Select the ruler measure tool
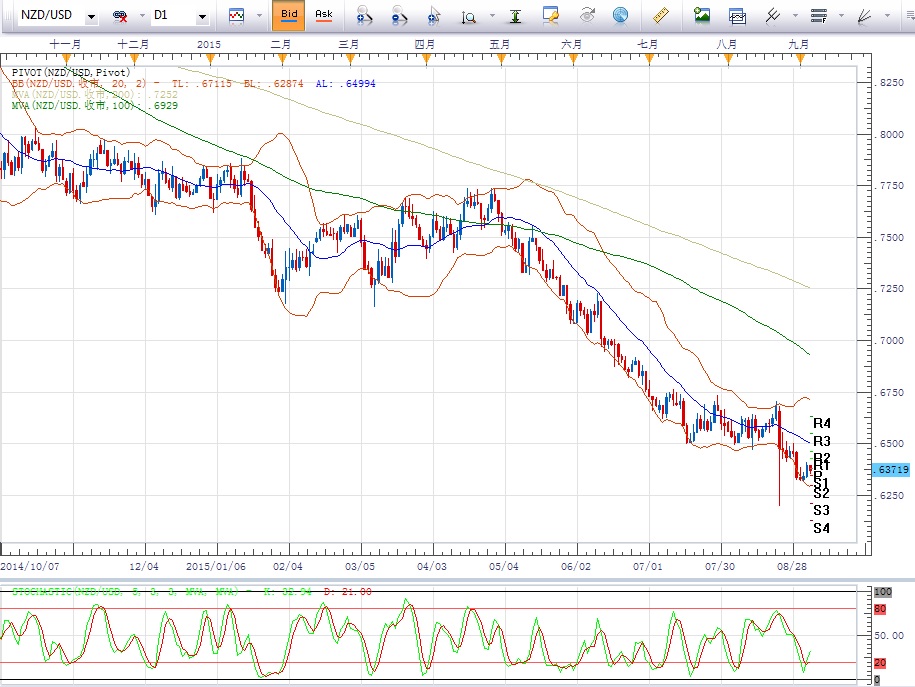 [x=660, y=16]
